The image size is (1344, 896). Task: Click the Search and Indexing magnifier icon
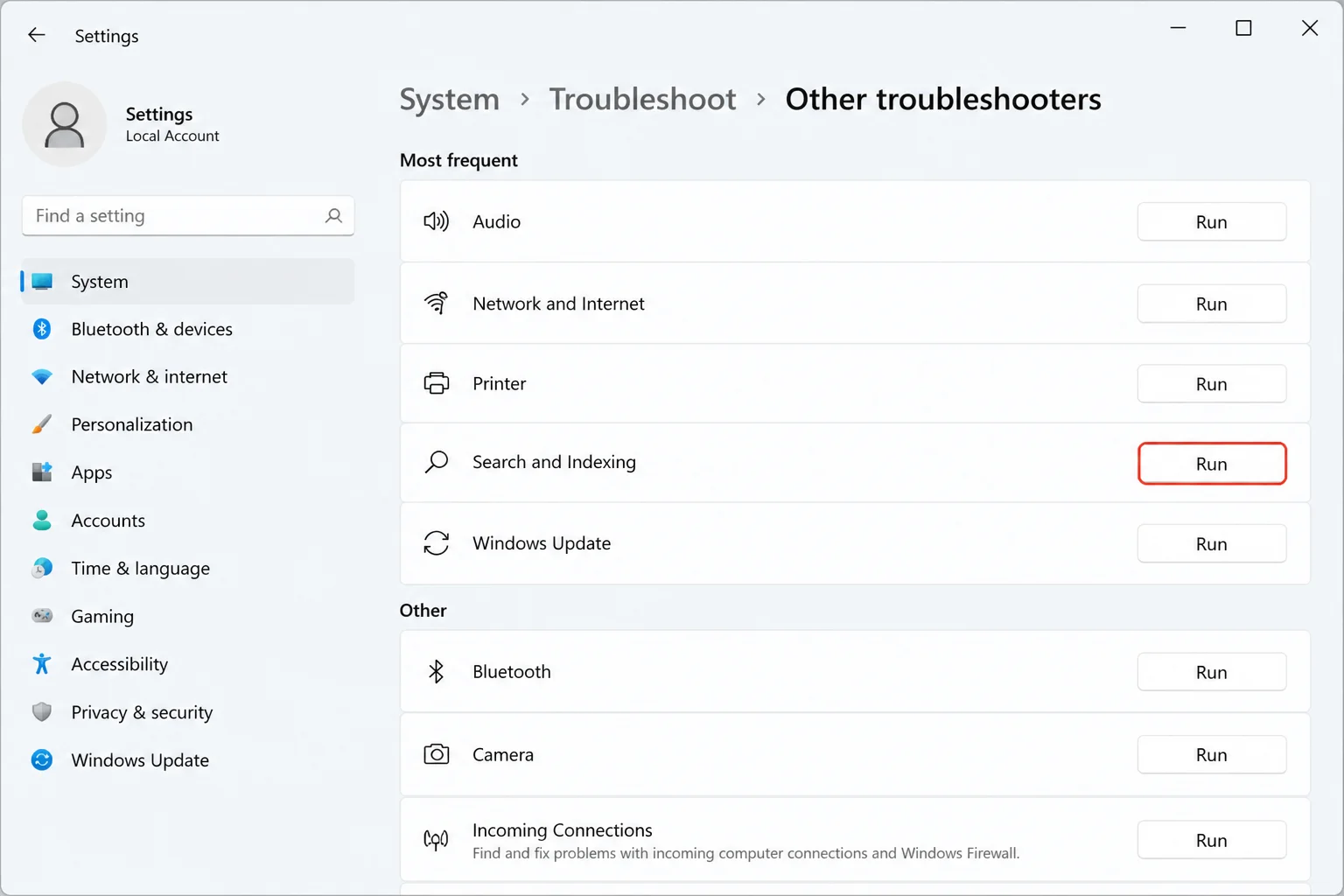coord(437,462)
